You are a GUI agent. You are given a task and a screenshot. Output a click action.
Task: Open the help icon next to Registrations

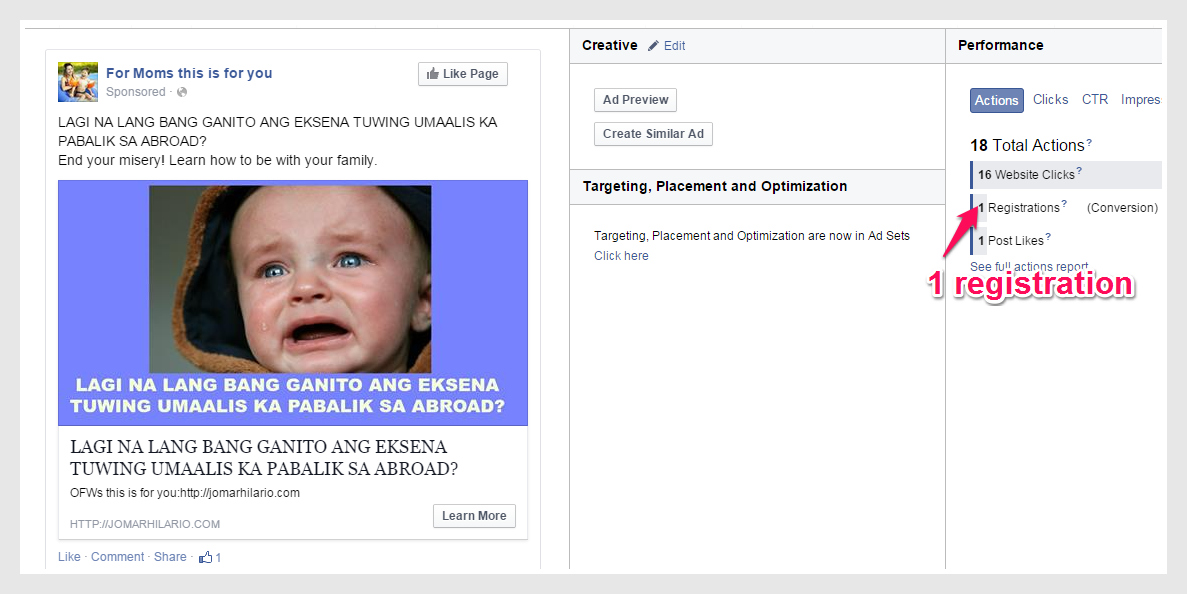1064,204
